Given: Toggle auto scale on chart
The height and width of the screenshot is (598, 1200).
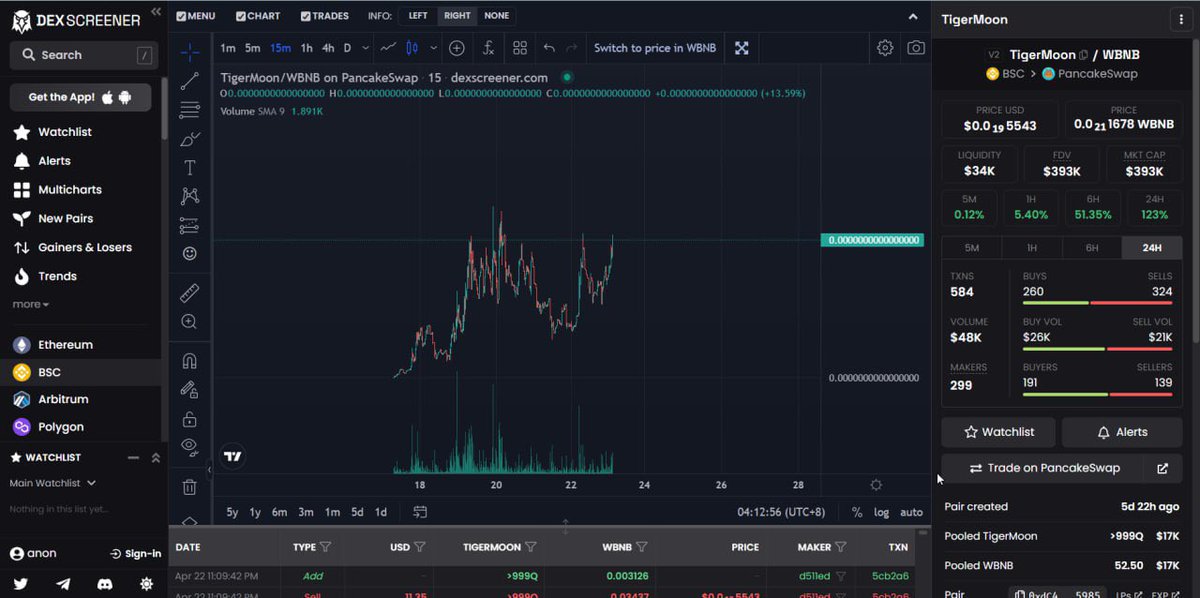Looking at the screenshot, I should point(911,512).
